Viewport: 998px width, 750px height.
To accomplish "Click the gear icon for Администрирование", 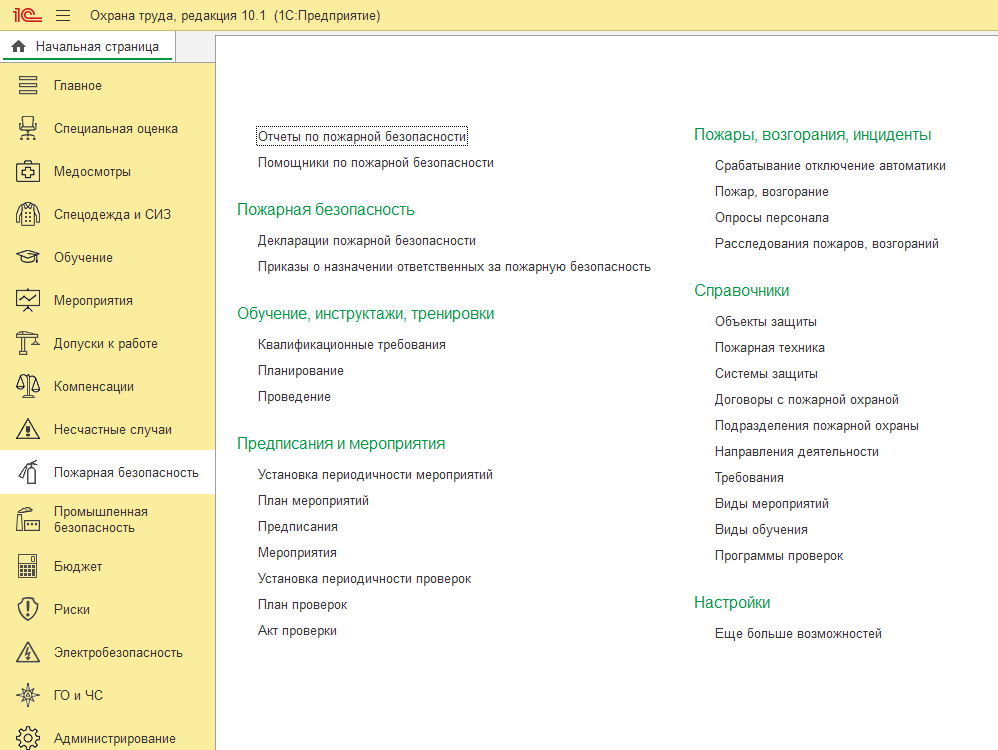I will [27, 739].
